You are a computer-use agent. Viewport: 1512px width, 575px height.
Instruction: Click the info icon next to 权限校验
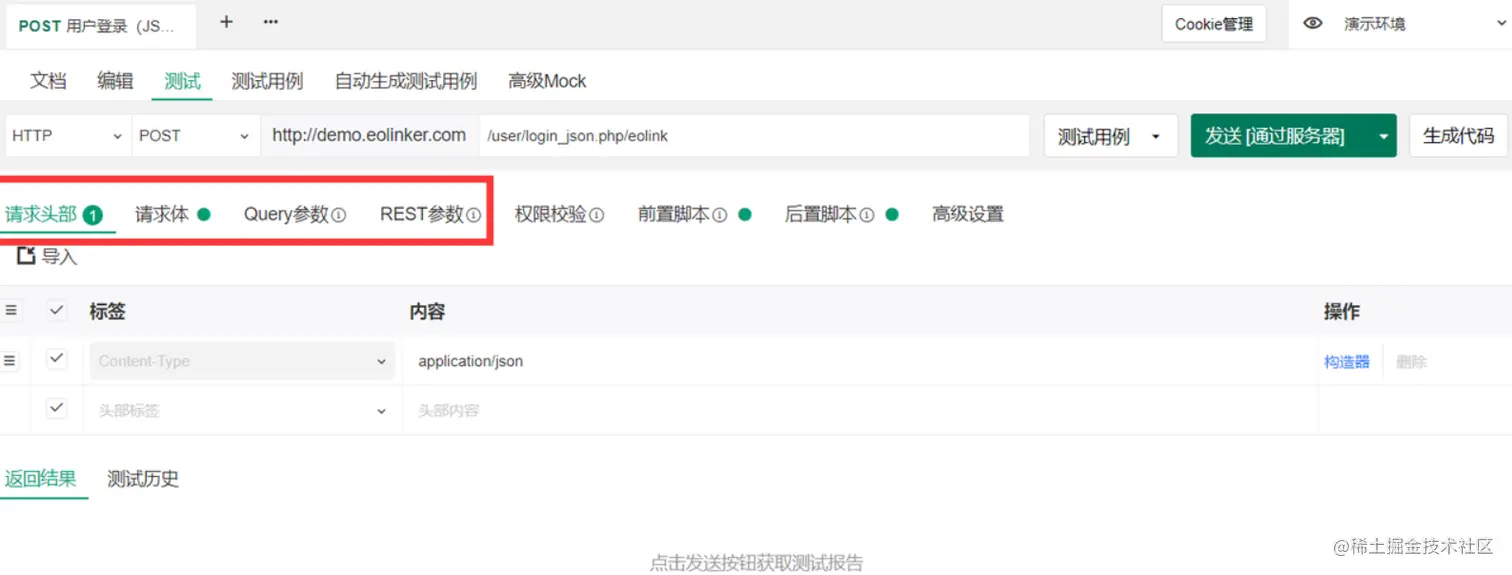pos(597,215)
